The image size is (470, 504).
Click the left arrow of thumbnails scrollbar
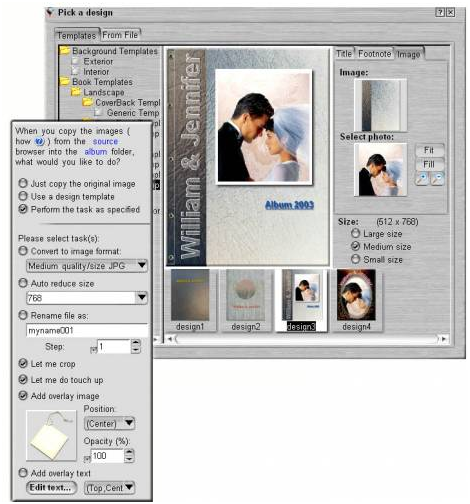[x=170, y=339]
